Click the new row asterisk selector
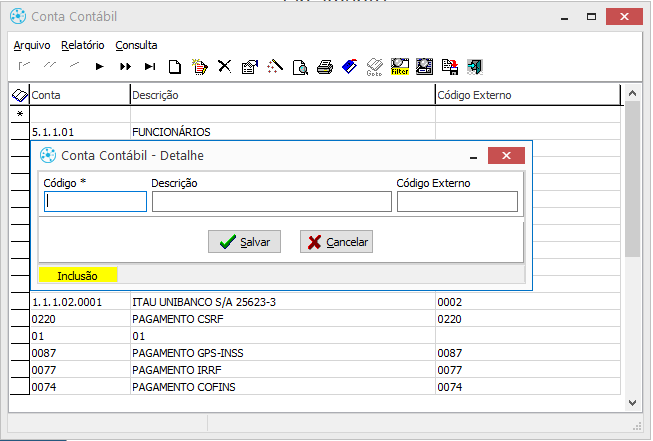Screen dimensions: 653x441 pyautogui.click(x=20, y=114)
